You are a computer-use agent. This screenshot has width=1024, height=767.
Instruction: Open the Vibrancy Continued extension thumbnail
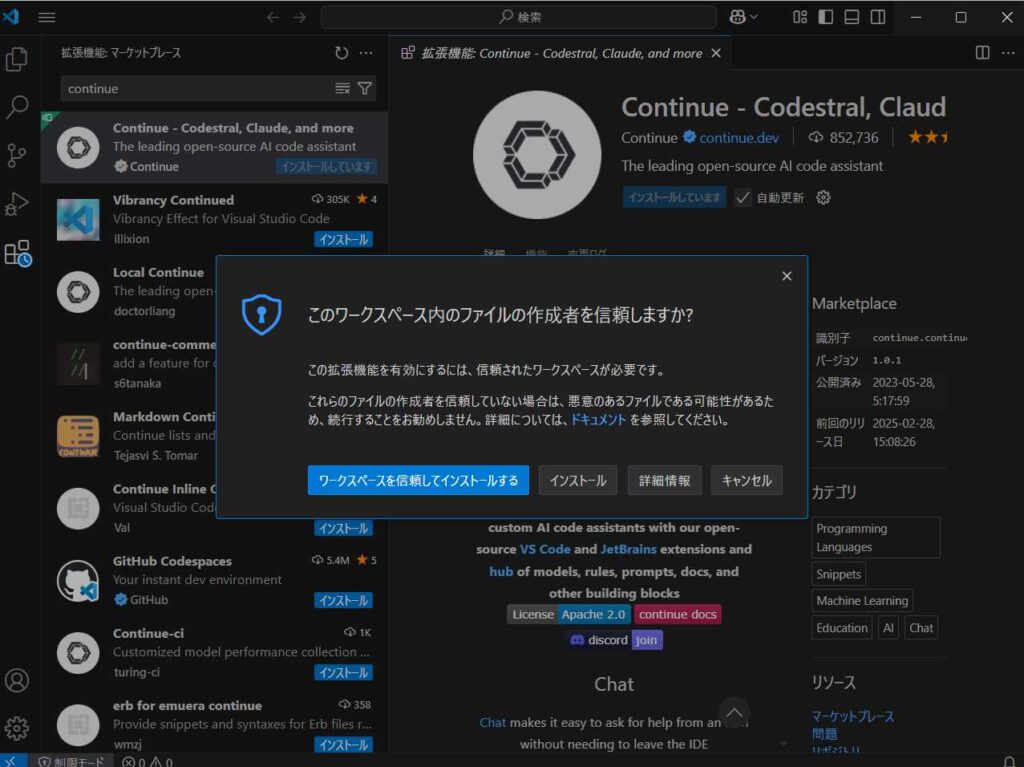(x=78, y=220)
